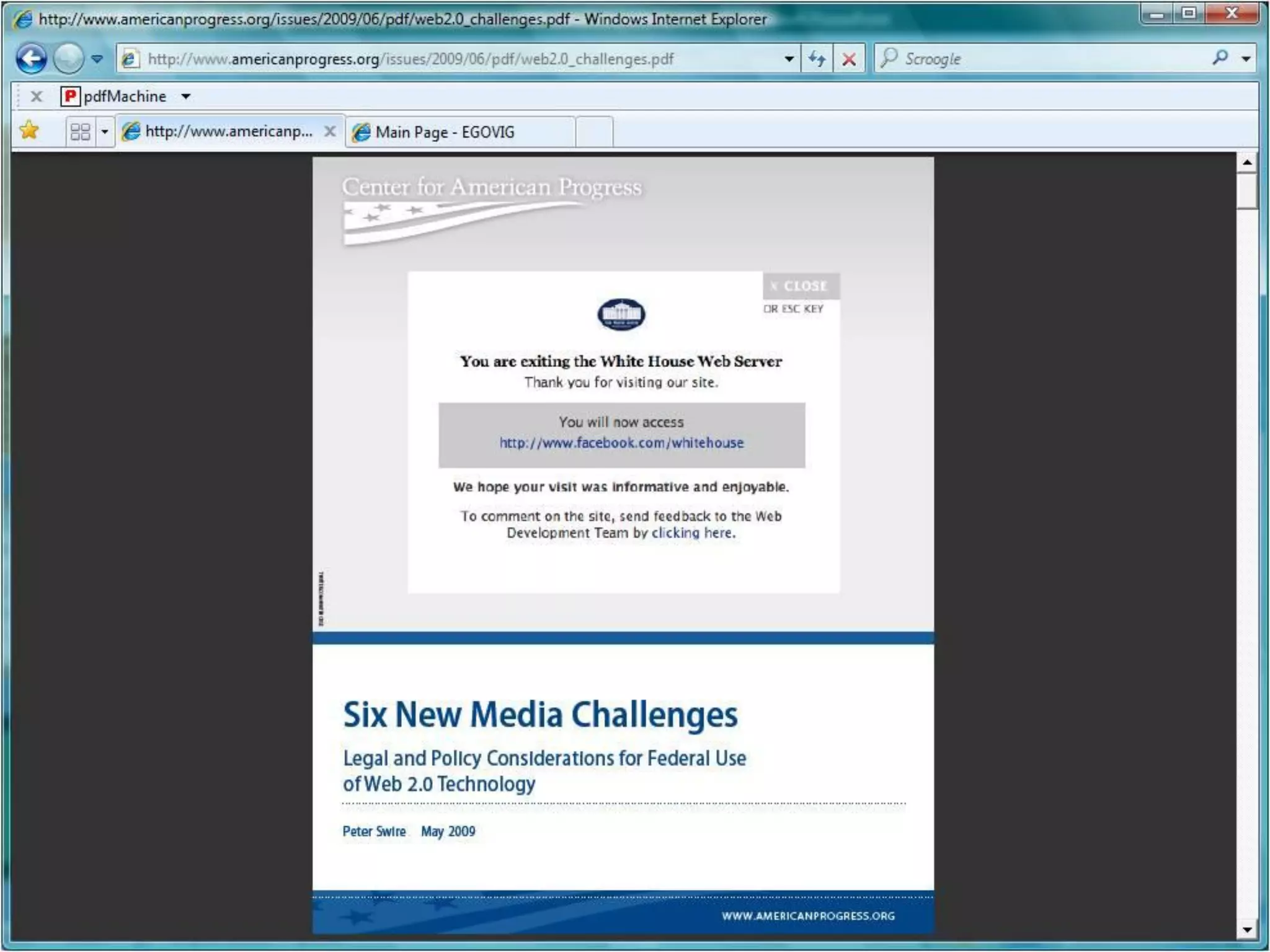Expand the pdfMachine dropdown arrow
Screen dimensions: 1270x952
[x=185, y=96]
